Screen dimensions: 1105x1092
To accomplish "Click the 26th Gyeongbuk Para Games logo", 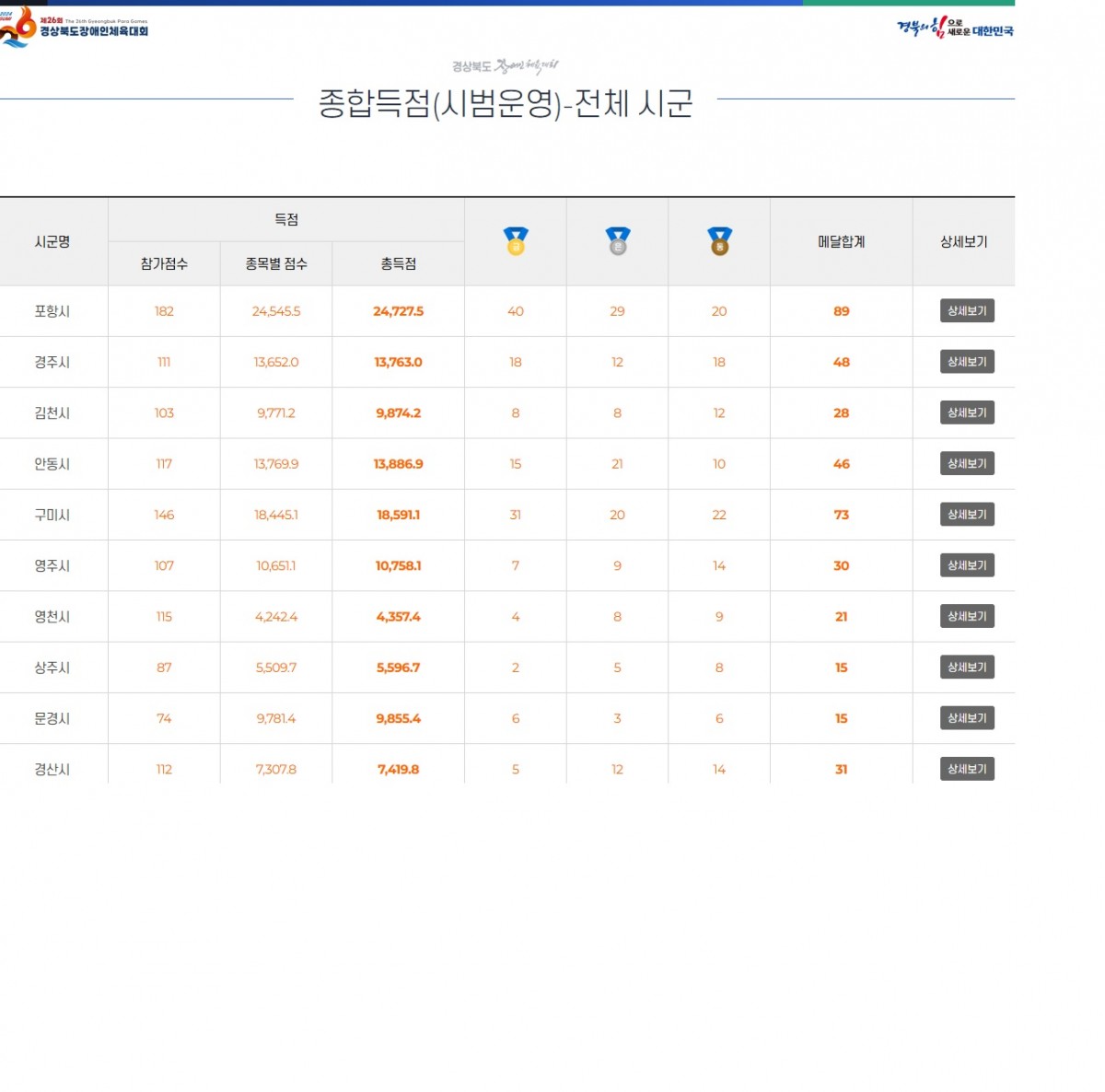I will click(x=74, y=27).
